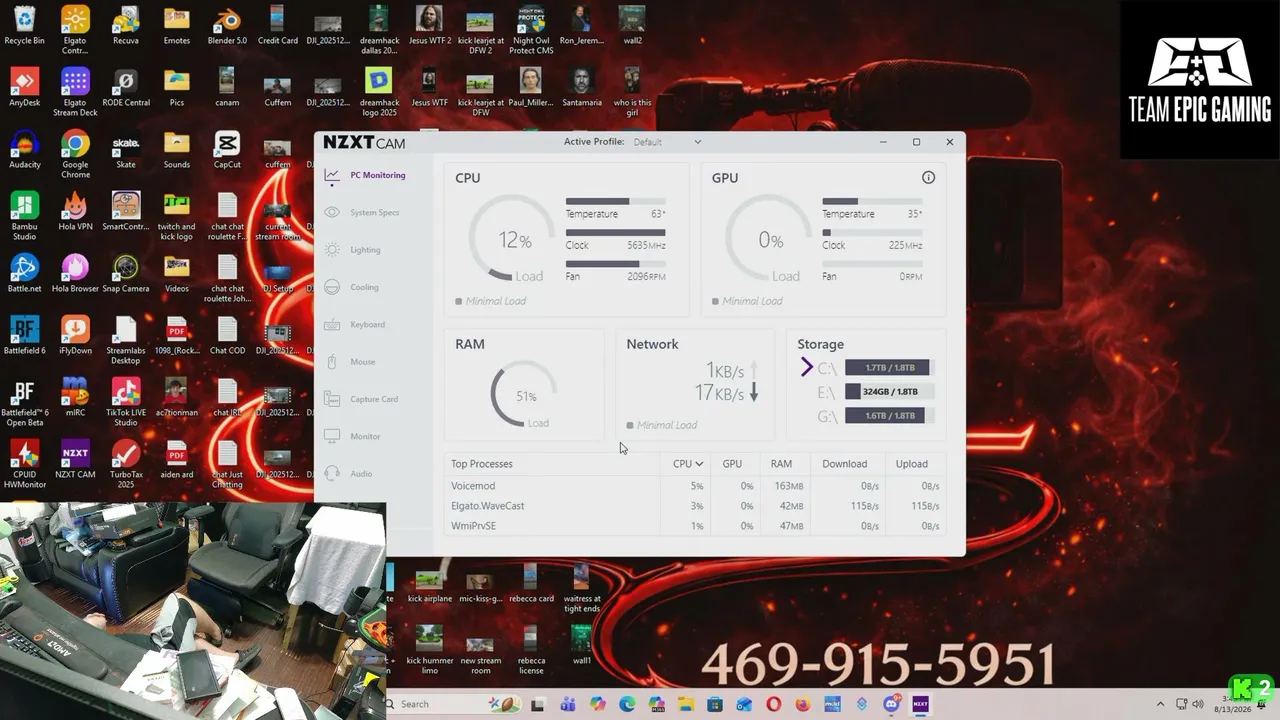Select the Battlefield 6 desktop icon
This screenshot has height=720, width=1280.
[x=24, y=336]
